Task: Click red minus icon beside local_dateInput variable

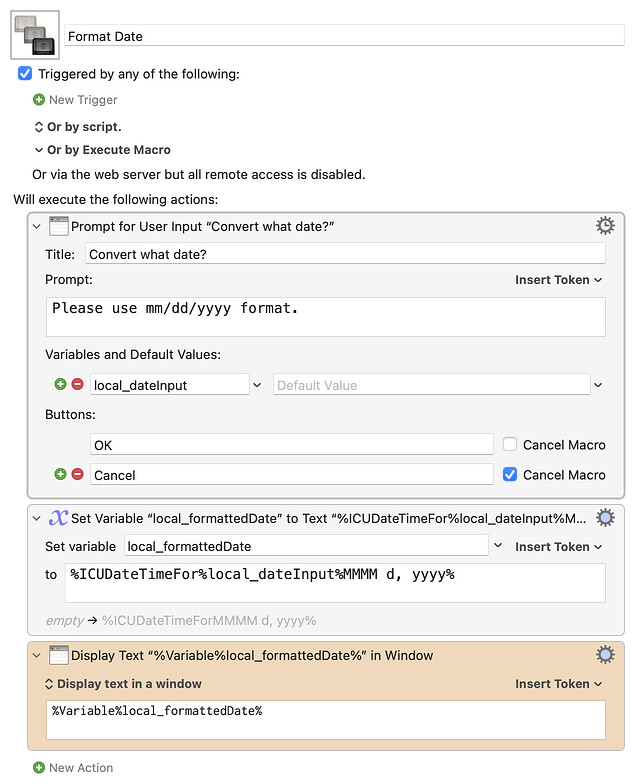Action: (x=77, y=385)
